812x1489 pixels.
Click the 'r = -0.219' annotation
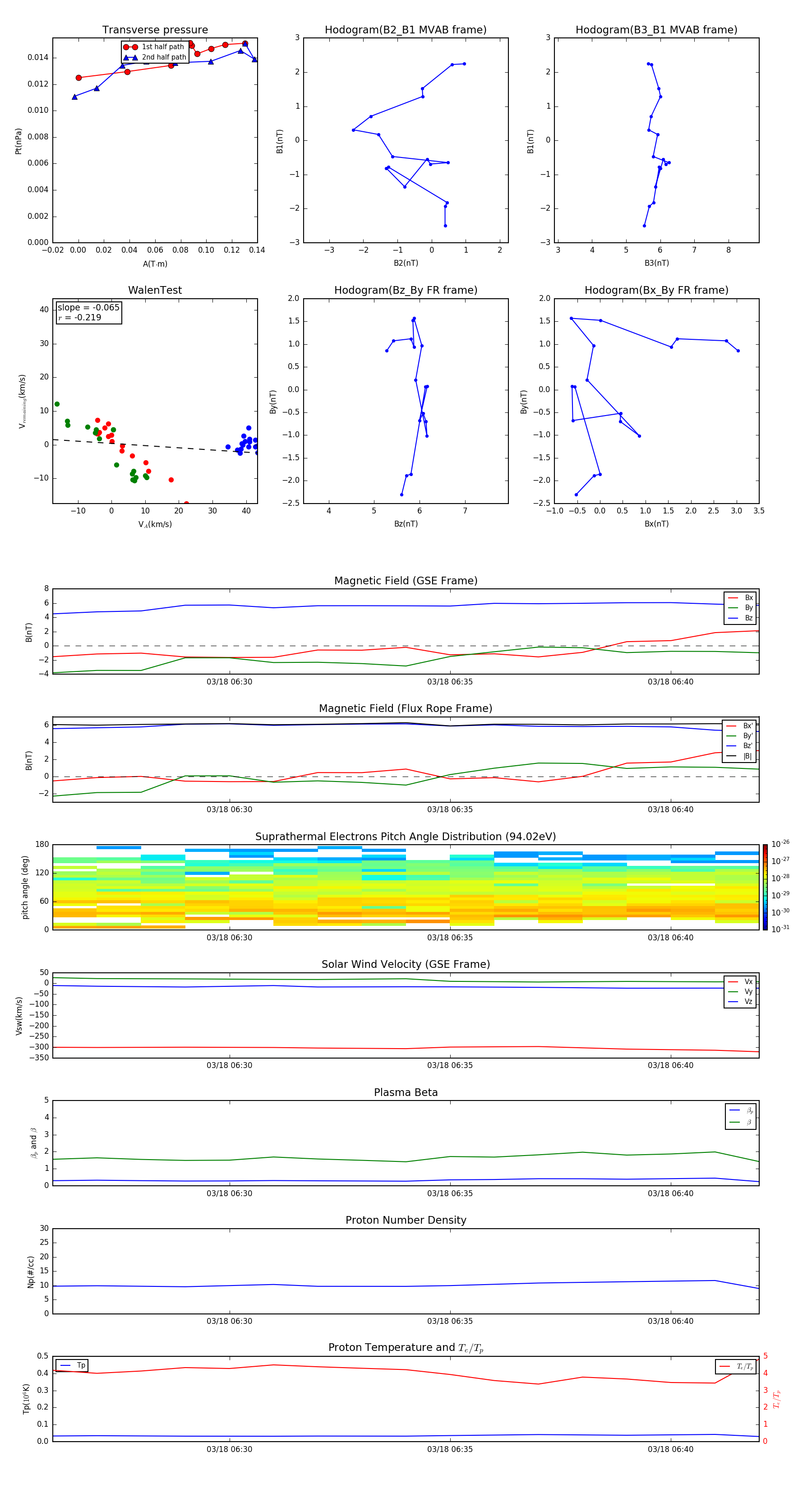click(x=79, y=317)
